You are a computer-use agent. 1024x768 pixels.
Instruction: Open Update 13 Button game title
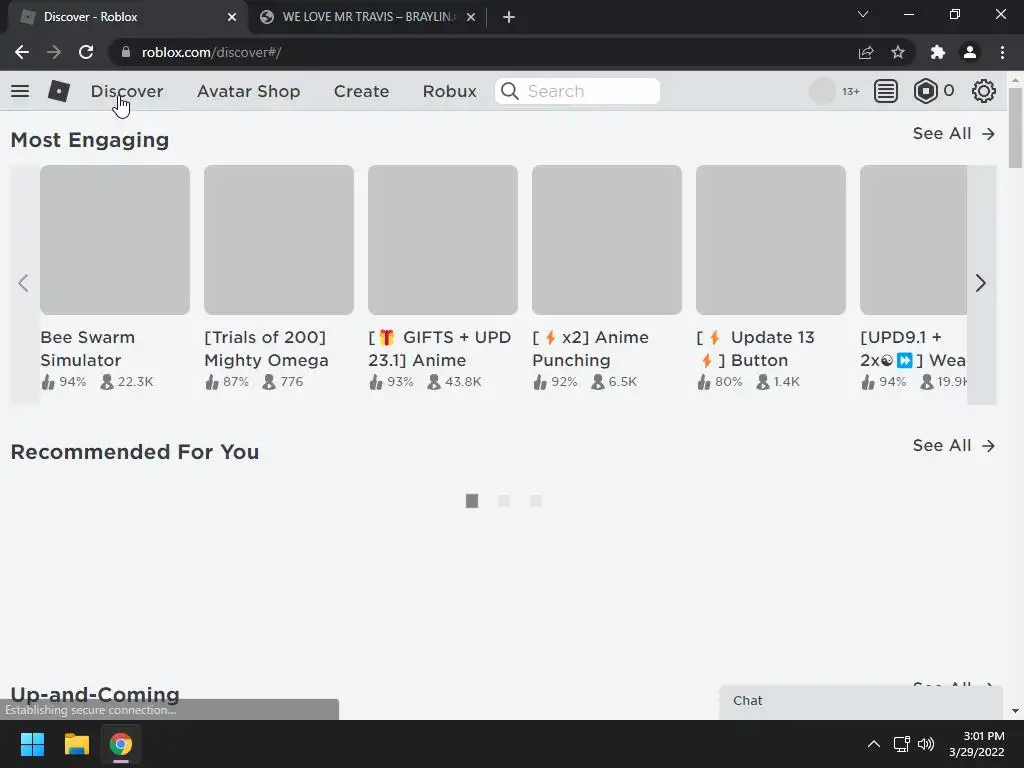click(756, 349)
